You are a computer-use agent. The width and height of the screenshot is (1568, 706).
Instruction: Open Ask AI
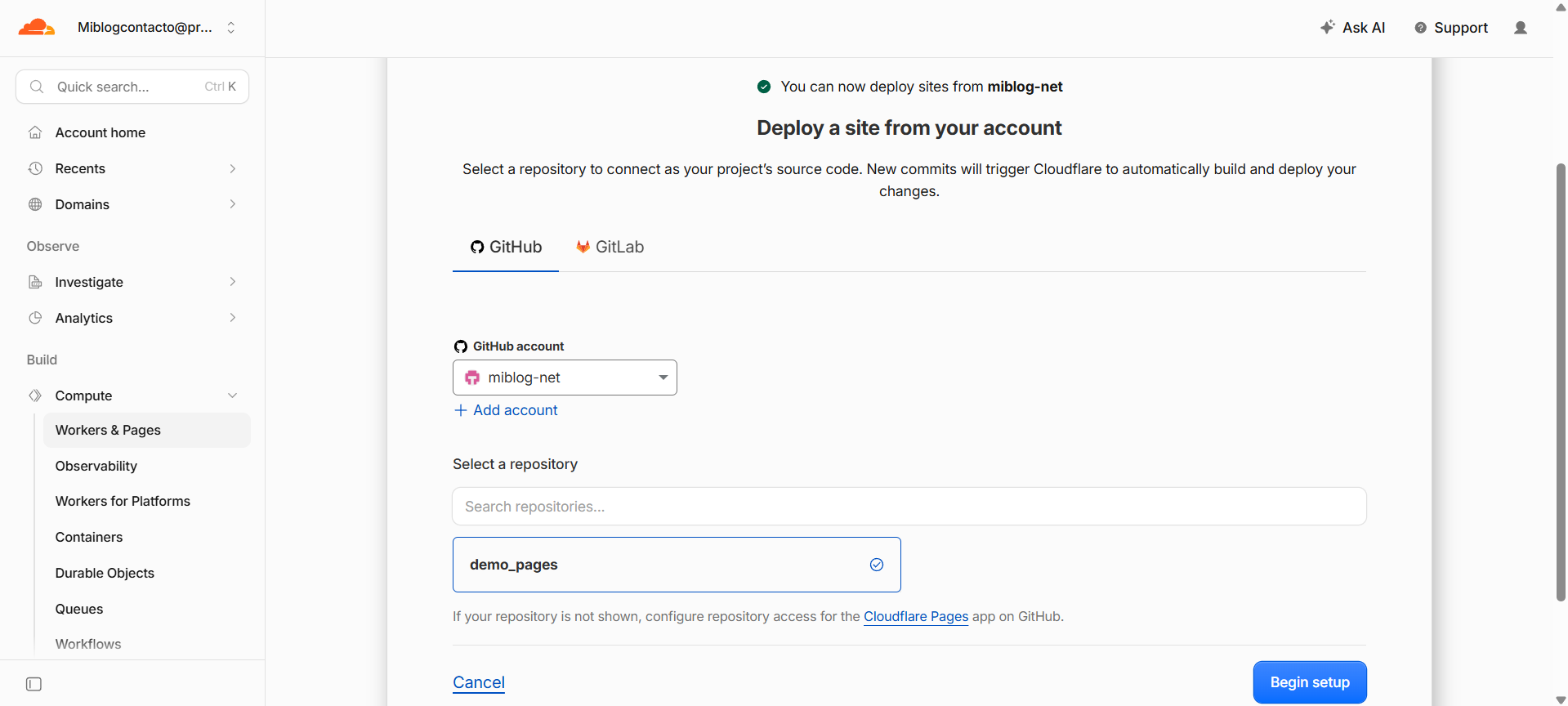point(1352,28)
